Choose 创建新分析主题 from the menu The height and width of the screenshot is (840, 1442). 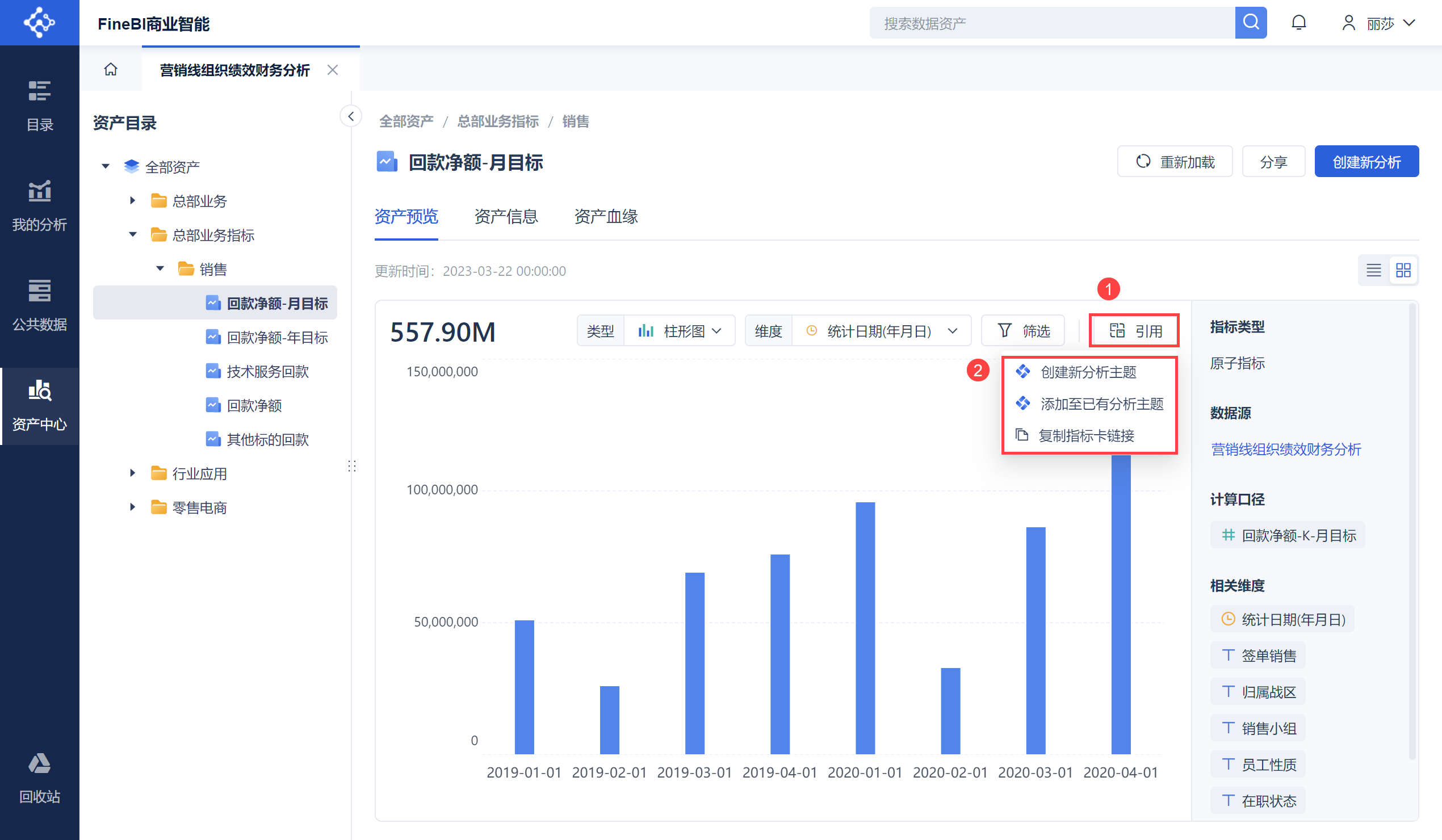click(1089, 372)
